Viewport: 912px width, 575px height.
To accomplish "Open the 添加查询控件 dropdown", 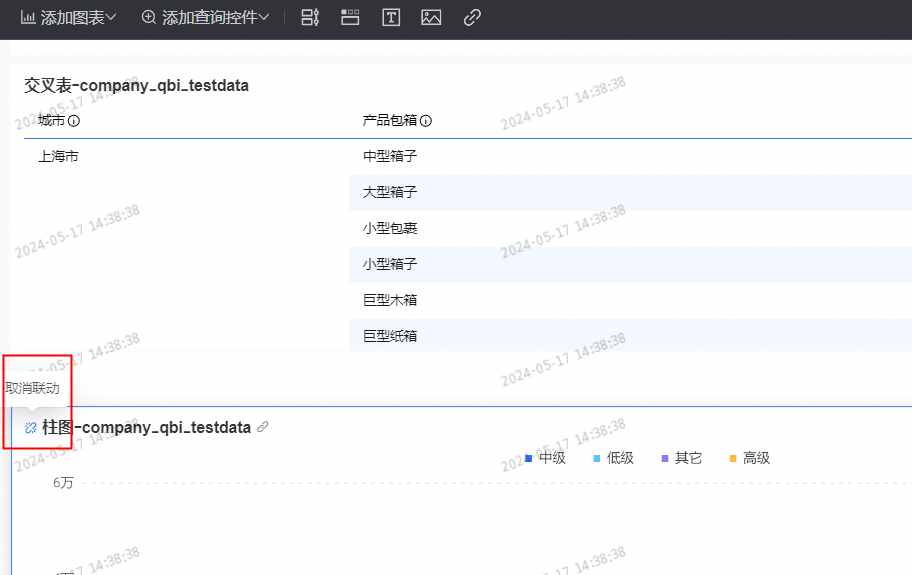I will pyautogui.click(x=206, y=17).
